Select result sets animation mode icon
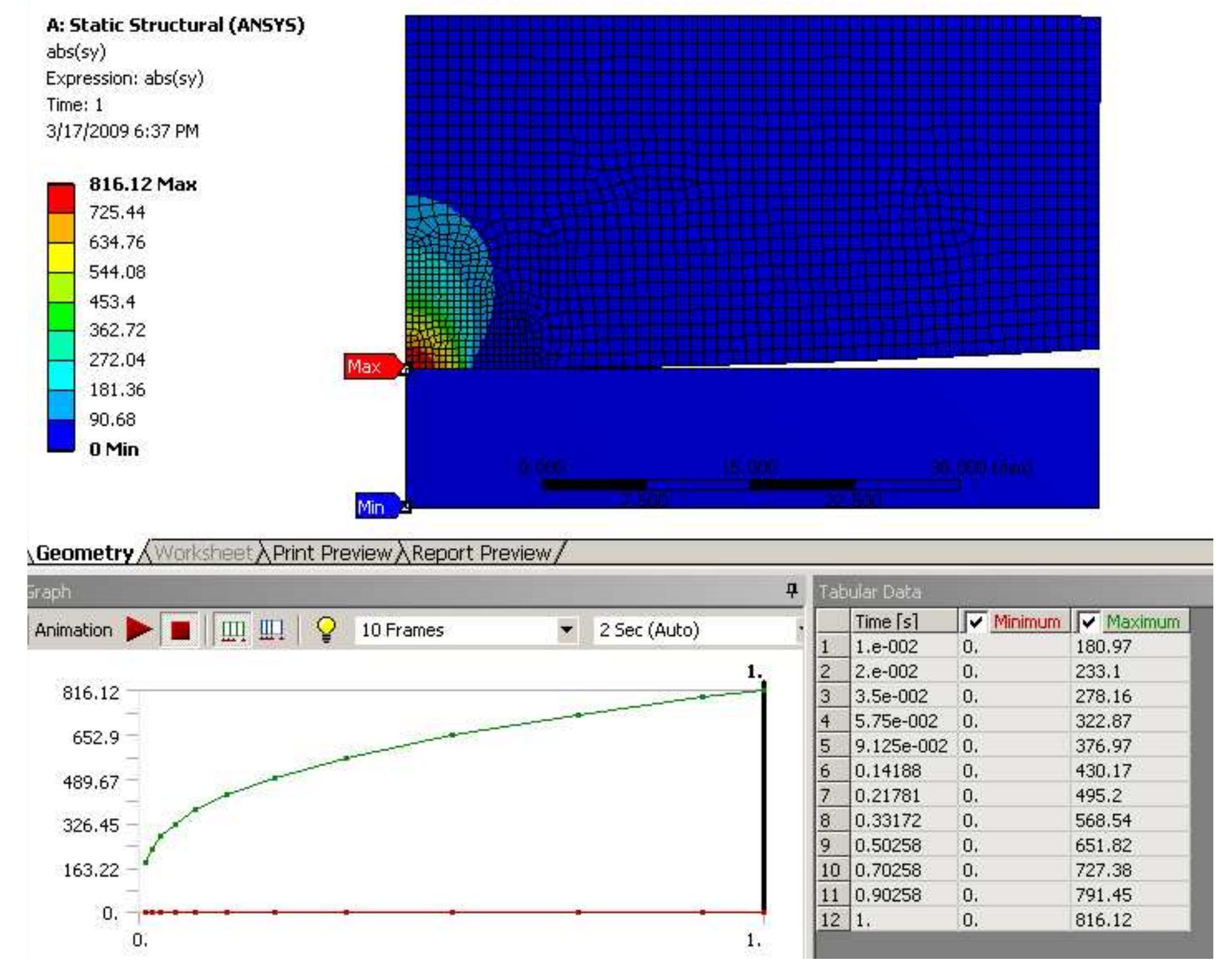The height and width of the screenshot is (980, 1219). tap(272, 630)
